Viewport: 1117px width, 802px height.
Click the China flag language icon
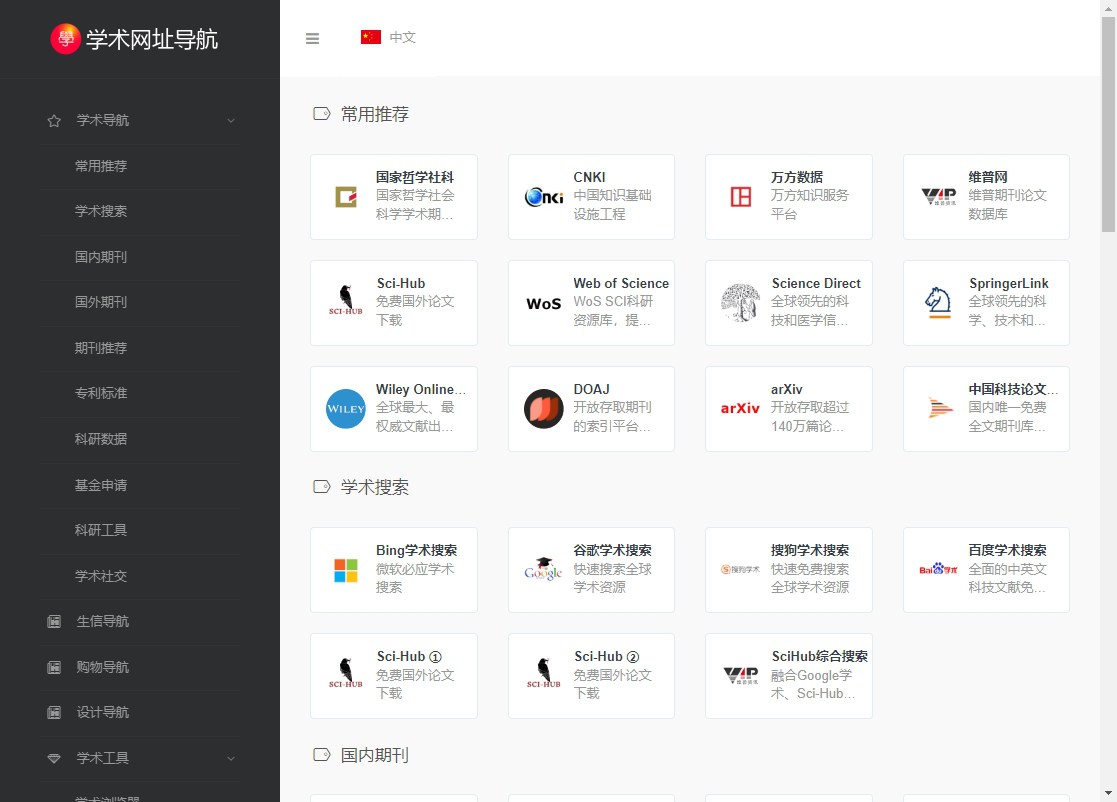point(370,37)
